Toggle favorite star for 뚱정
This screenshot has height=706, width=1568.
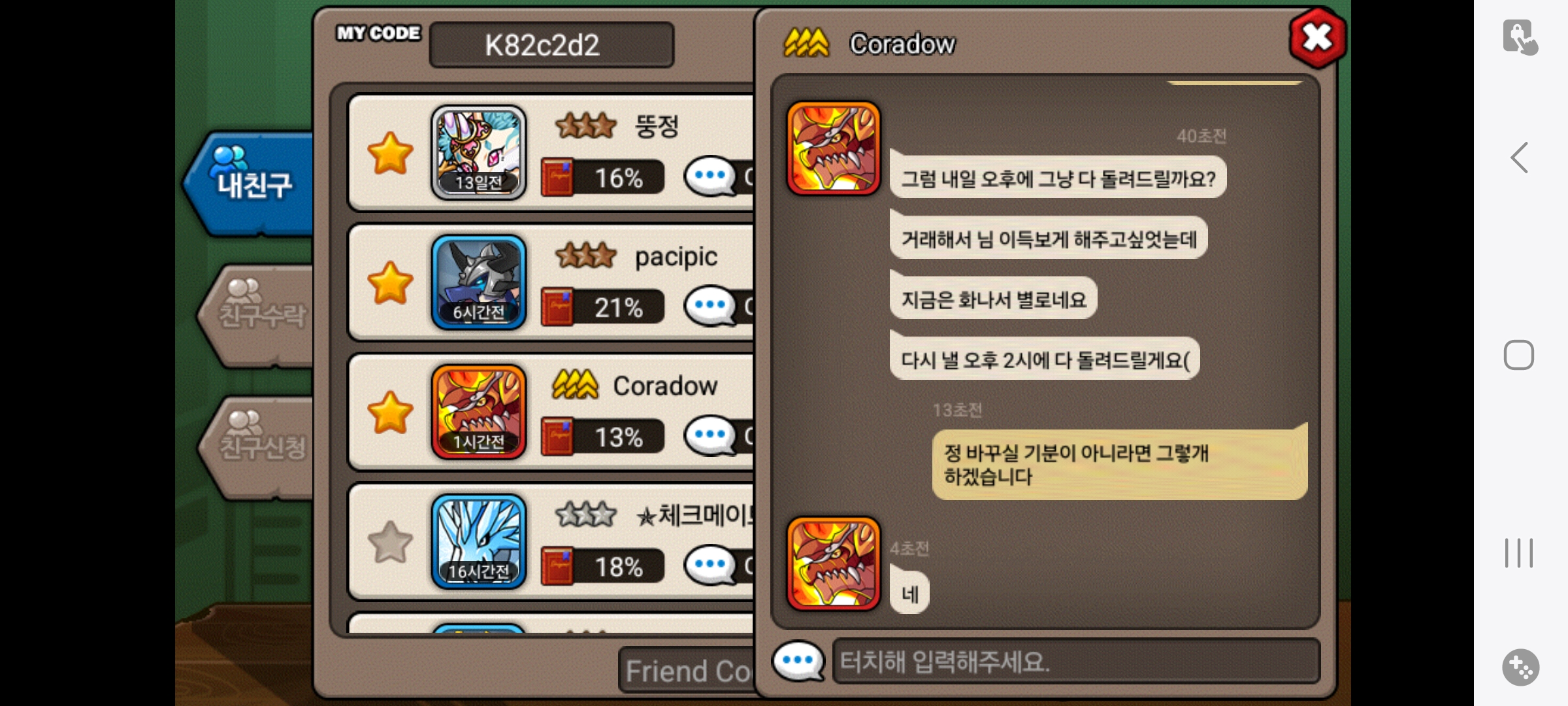(x=390, y=153)
